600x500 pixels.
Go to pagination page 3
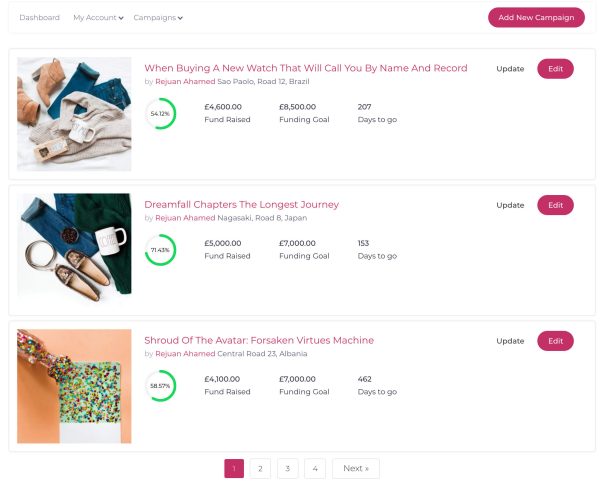pos(287,468)
